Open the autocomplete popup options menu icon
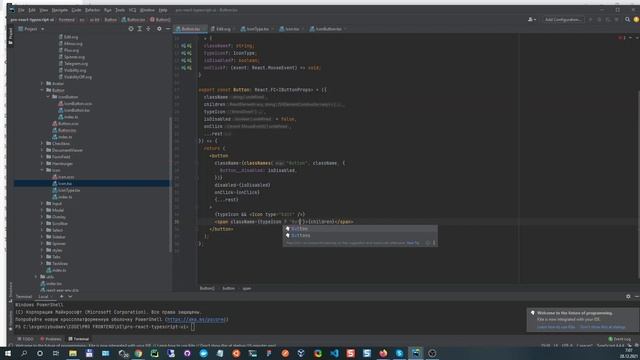Screen dimensions: 640x360 (x=434, y=243)
